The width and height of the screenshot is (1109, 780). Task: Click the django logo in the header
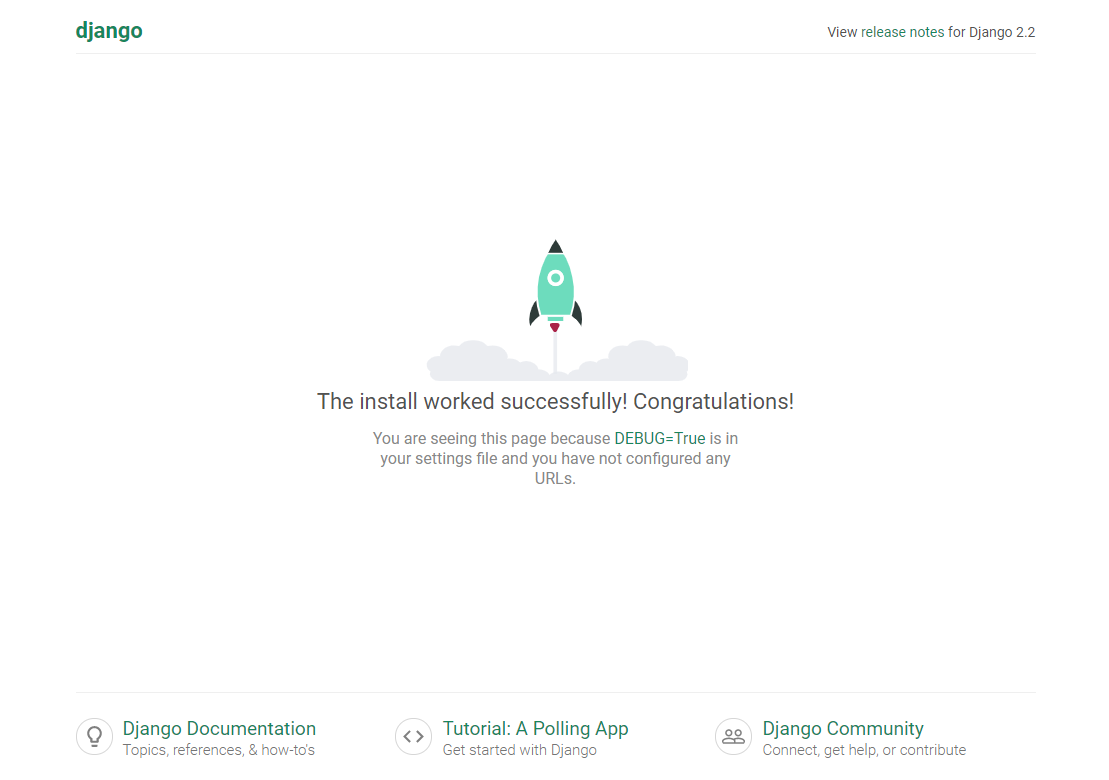click(109, 31)
